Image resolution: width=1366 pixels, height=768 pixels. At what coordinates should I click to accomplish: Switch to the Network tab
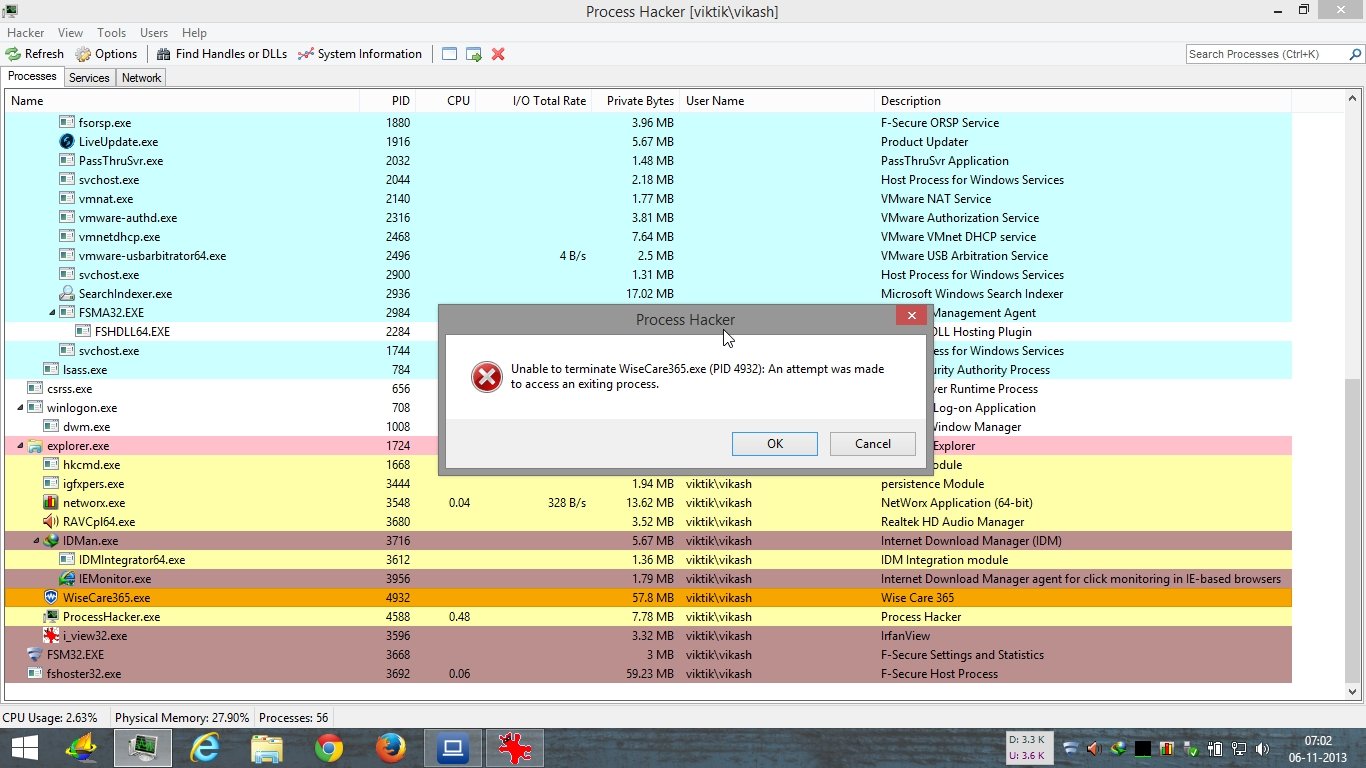[x=141, y=78]
